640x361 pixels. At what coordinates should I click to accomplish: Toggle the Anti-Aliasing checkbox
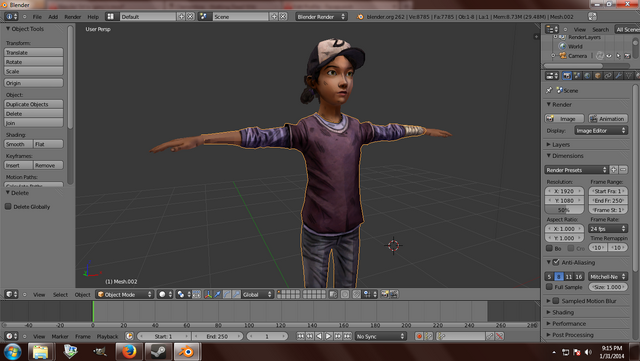click(x=556, y=262)
